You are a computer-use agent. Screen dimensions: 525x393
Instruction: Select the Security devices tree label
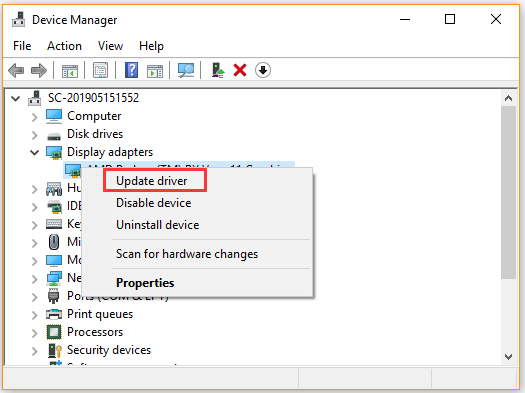[109, 350]
